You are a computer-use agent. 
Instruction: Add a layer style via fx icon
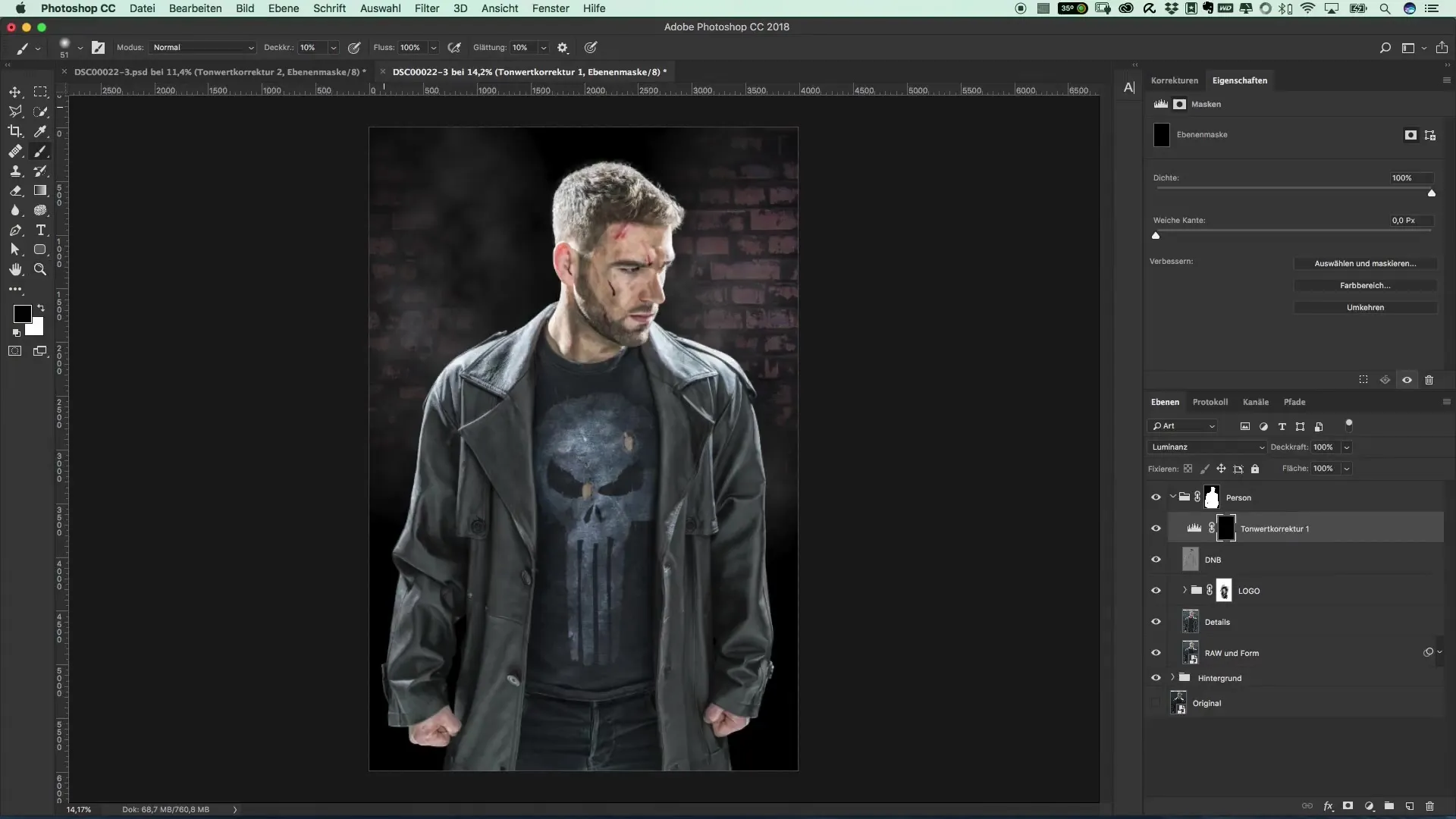pyautogui.click(x=1329, y=806)
